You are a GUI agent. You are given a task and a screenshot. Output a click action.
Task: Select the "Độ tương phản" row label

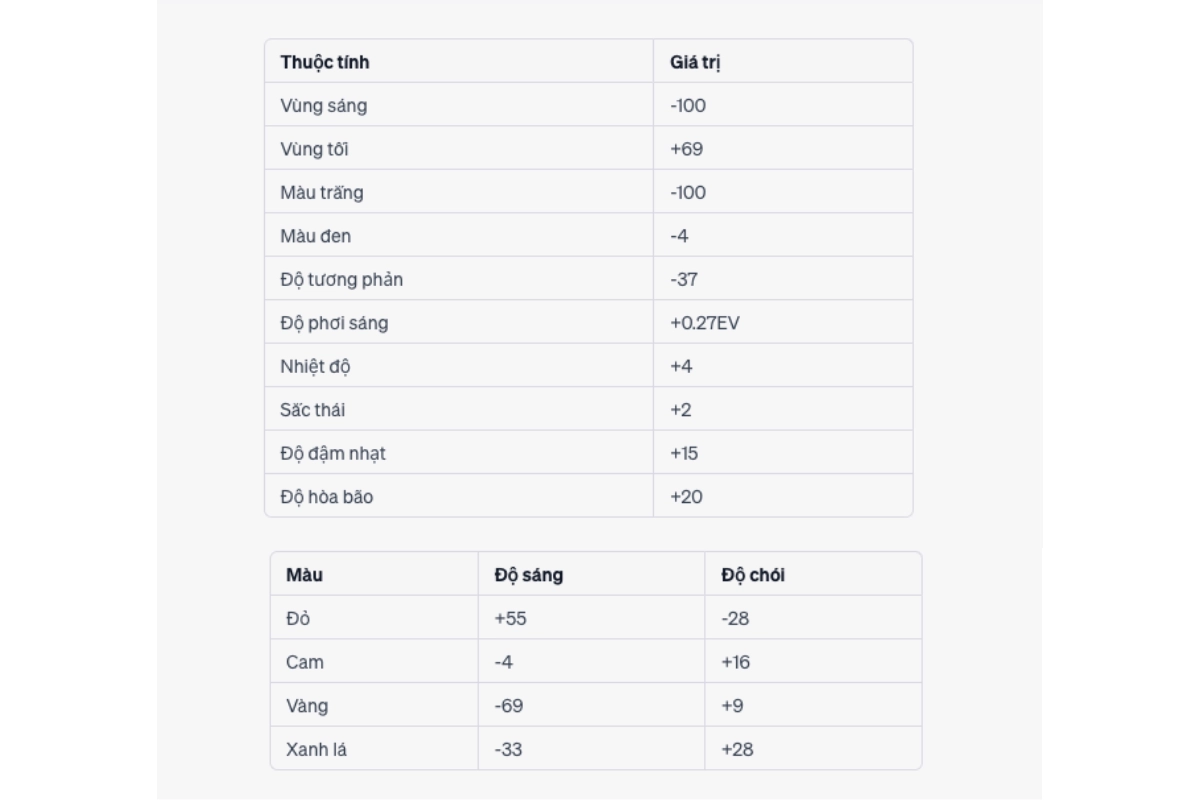pos(341,280)
